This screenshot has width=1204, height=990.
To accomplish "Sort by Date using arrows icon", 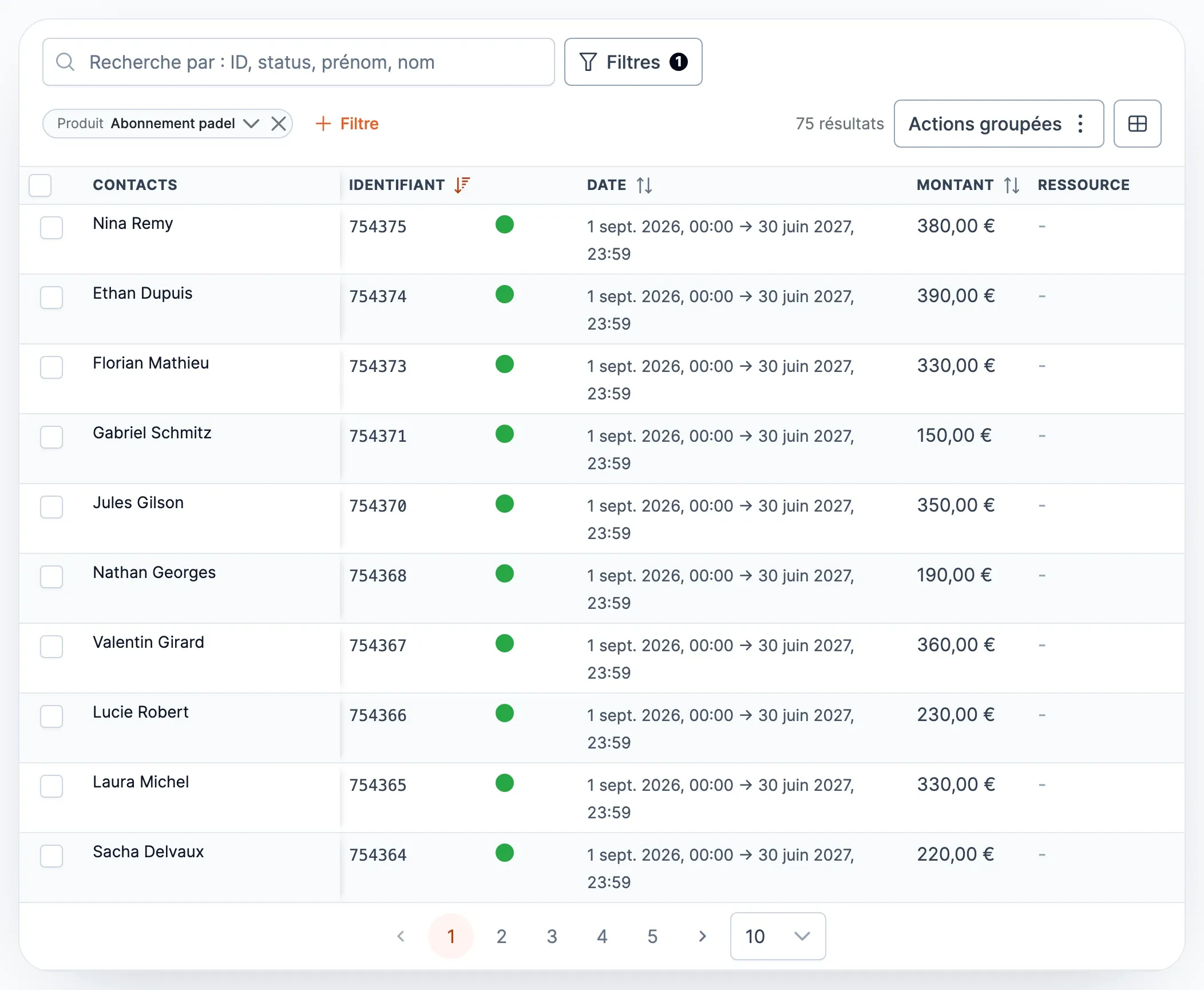I will pyautogui.click(x=644, y=185).
